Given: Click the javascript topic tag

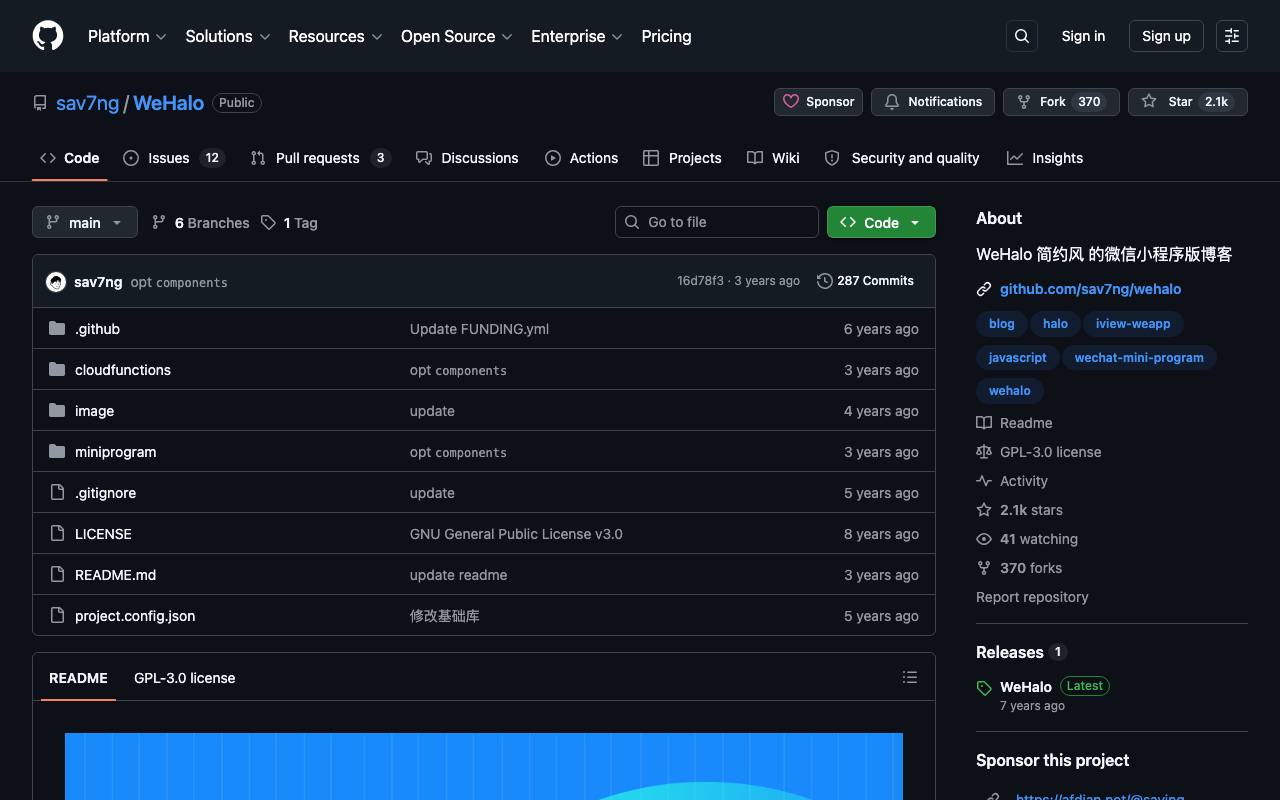Looking at the screenshot, I should (1017, 357).
